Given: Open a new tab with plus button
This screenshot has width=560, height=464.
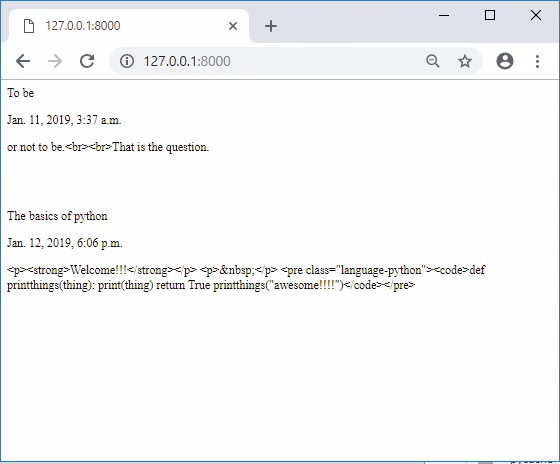Looking at the screenshot, I should click(271, 26).
